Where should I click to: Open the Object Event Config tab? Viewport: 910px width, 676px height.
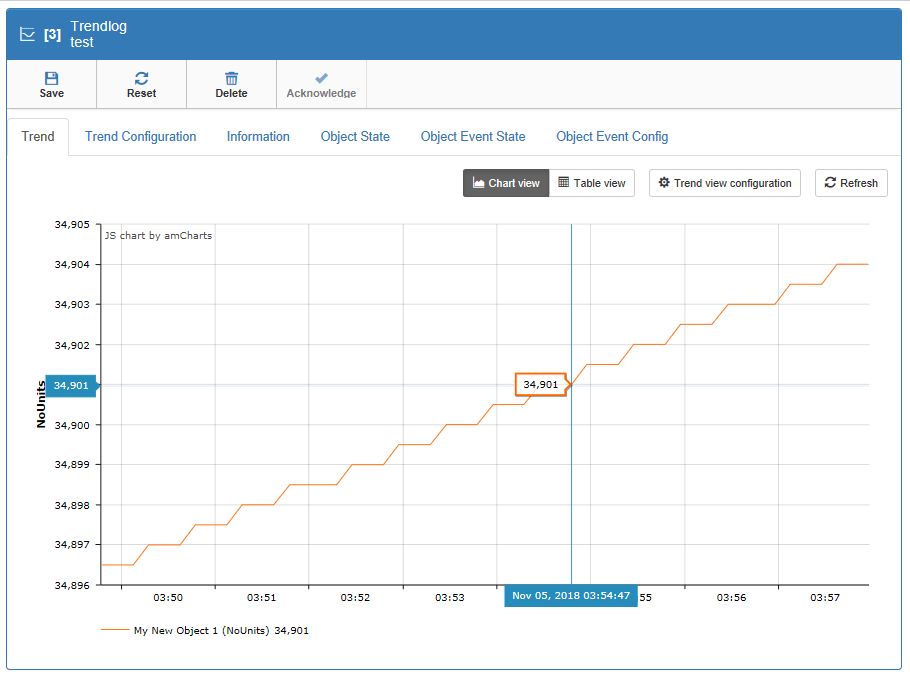[612, 137]
